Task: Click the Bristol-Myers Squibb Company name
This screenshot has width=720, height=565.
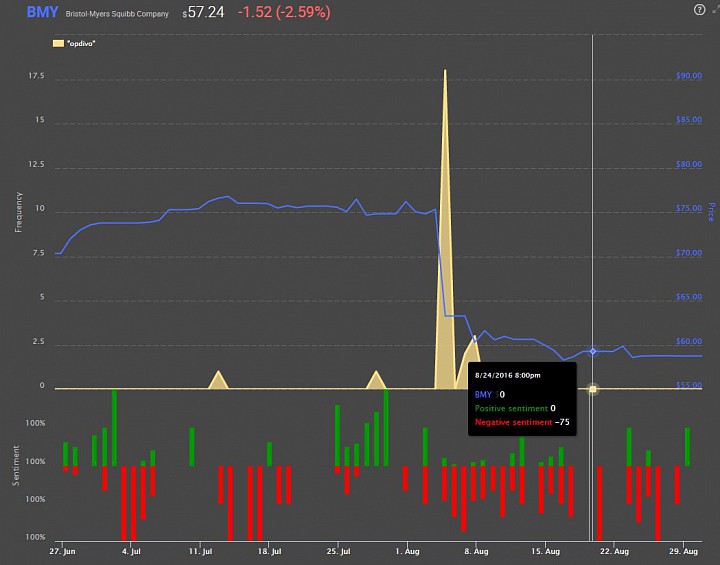Action: (117, 14)
